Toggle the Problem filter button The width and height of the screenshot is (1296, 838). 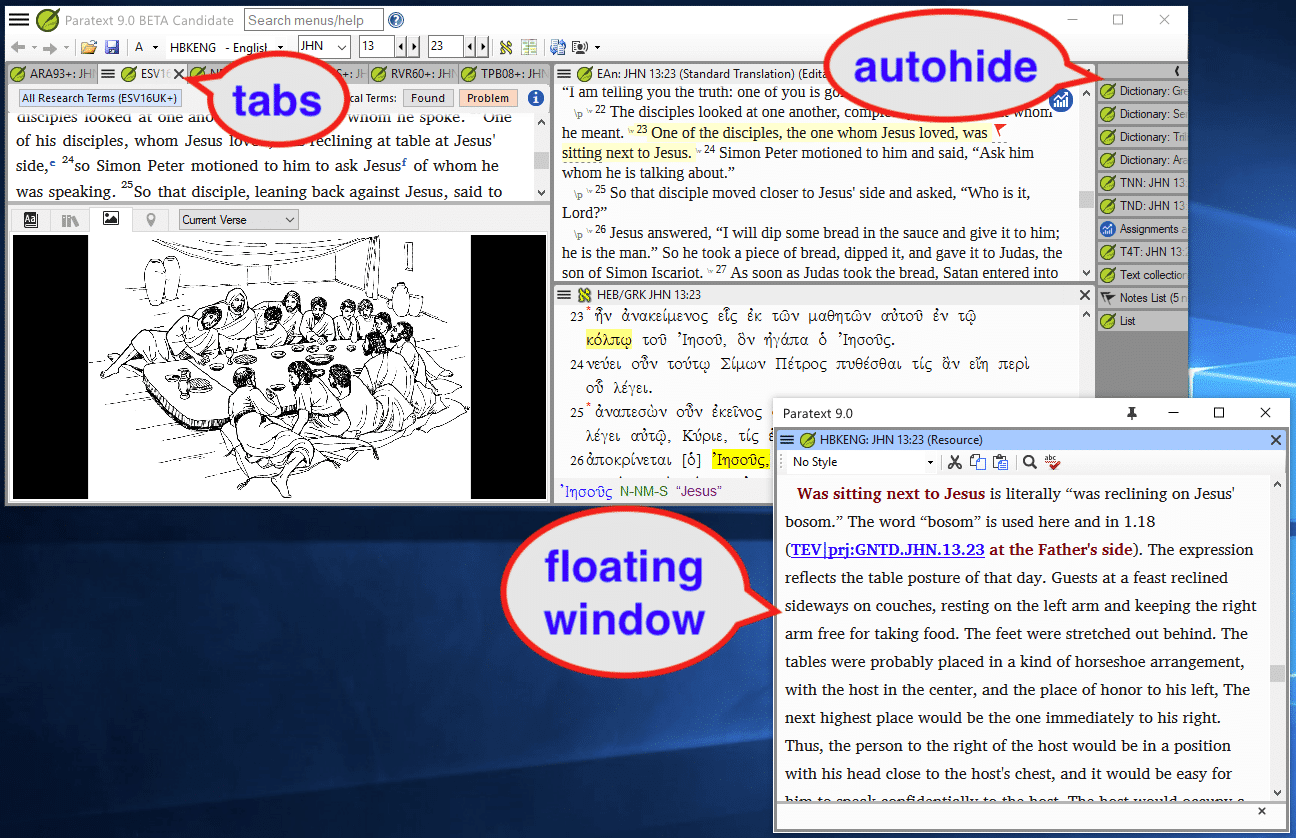click(488, 98)
